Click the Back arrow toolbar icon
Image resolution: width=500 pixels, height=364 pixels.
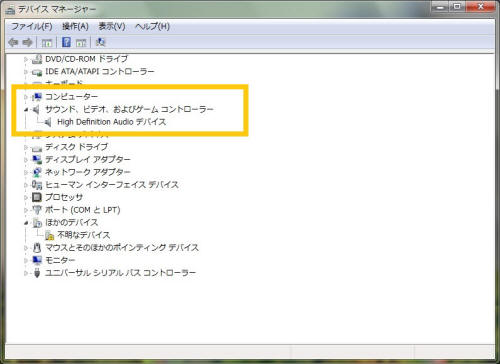(13, 42)
